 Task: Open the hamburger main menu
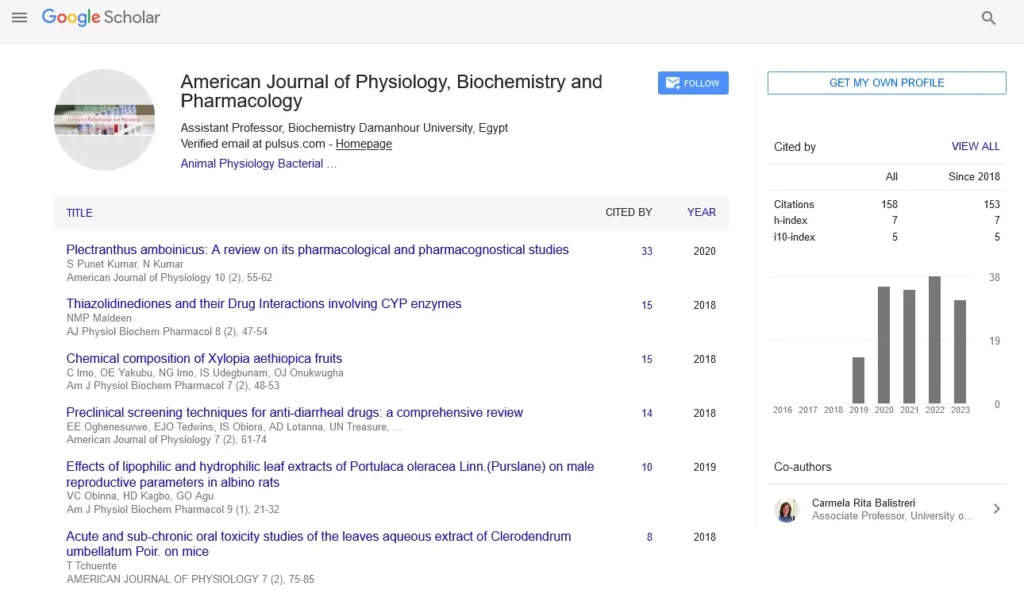pos(19,18)
